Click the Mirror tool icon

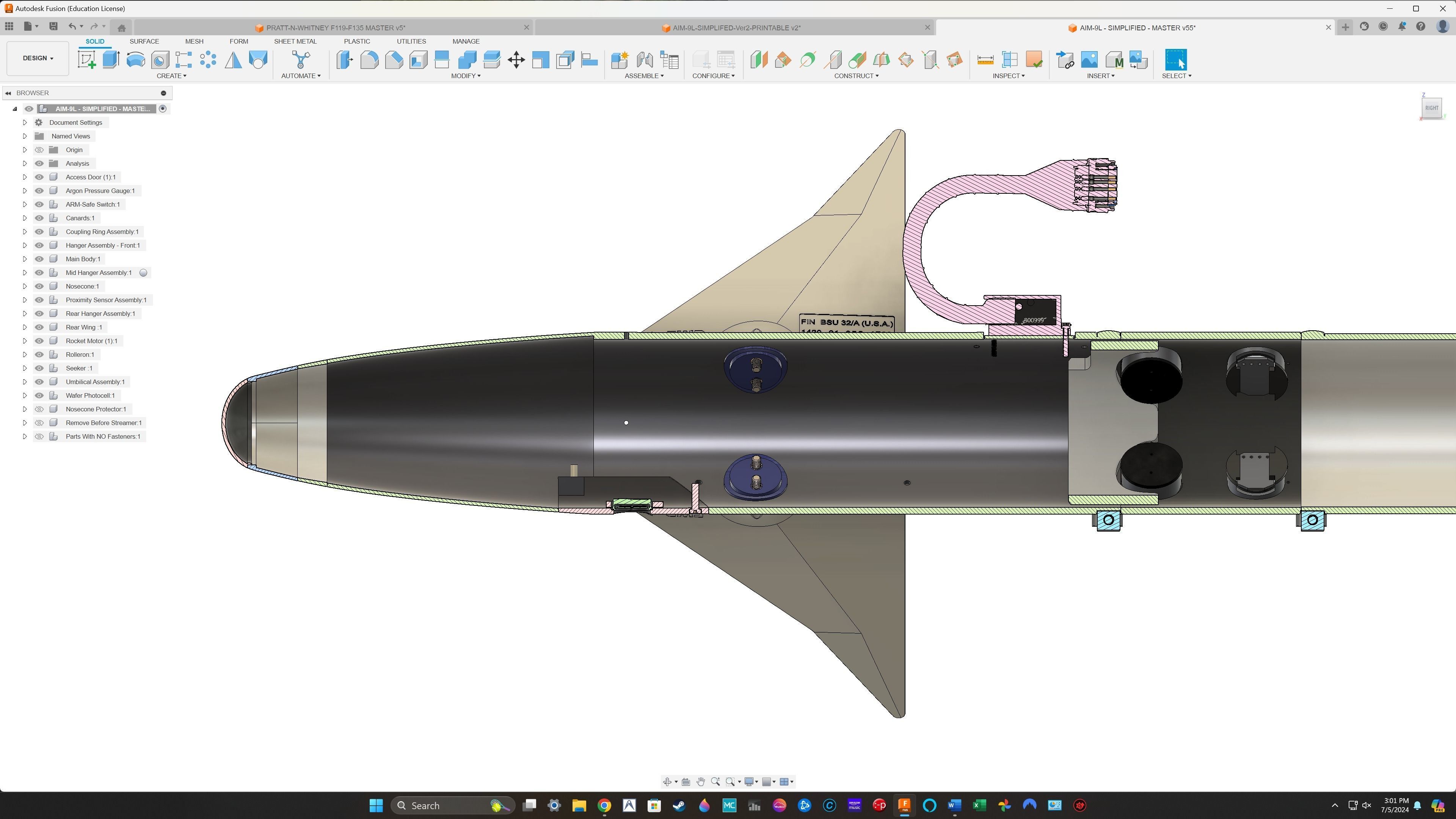(233, 60)
